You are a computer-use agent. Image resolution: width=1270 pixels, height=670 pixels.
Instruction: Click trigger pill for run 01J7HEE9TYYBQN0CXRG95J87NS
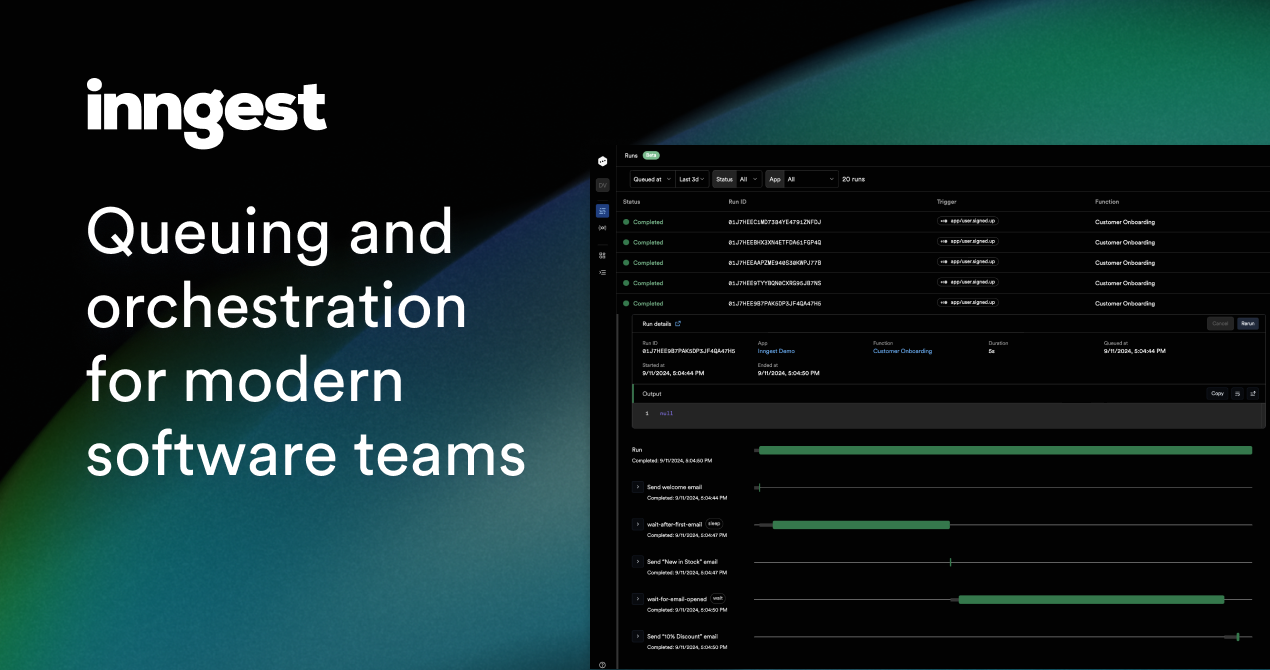tap(968, 282)
